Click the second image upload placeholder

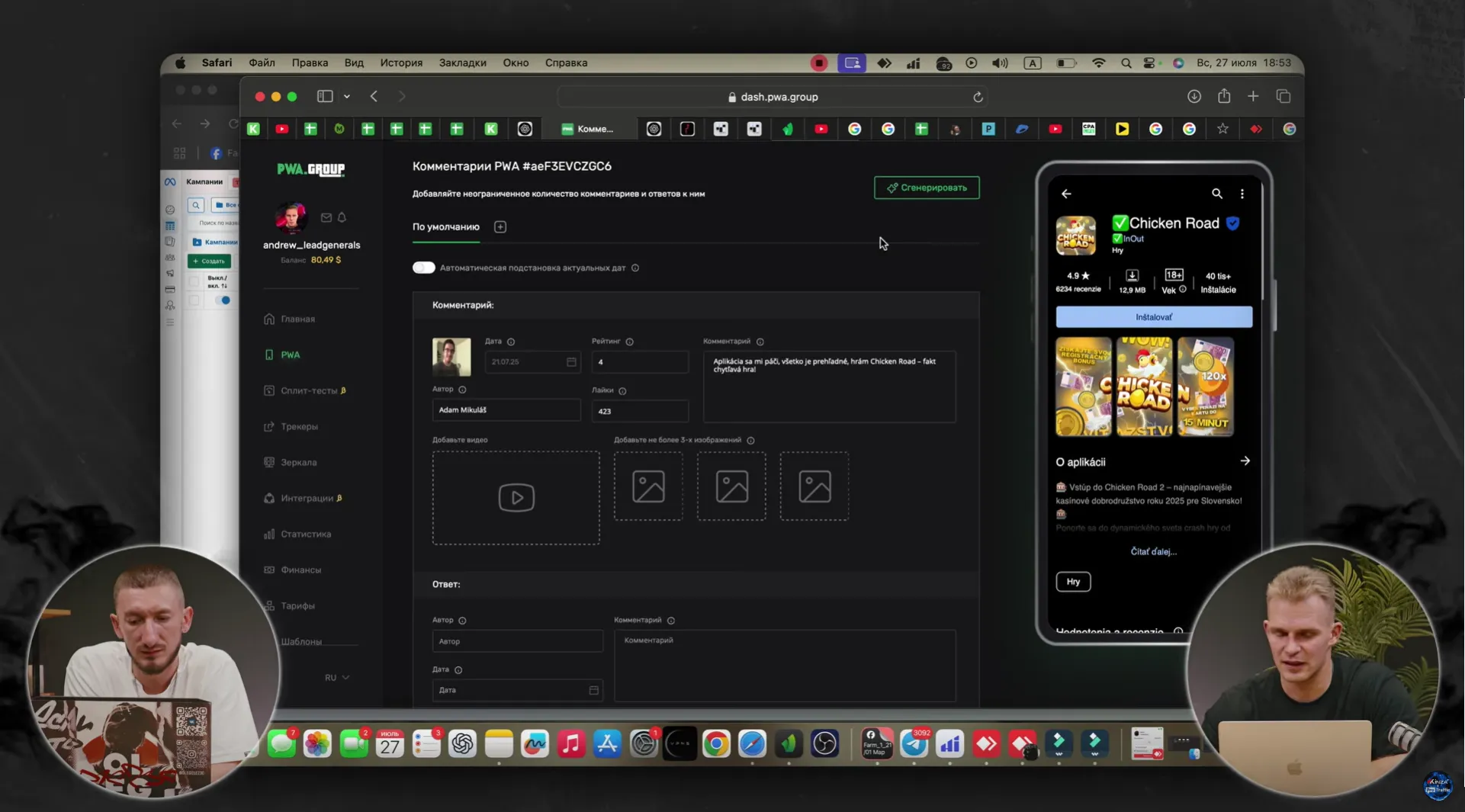pos(731,486)
